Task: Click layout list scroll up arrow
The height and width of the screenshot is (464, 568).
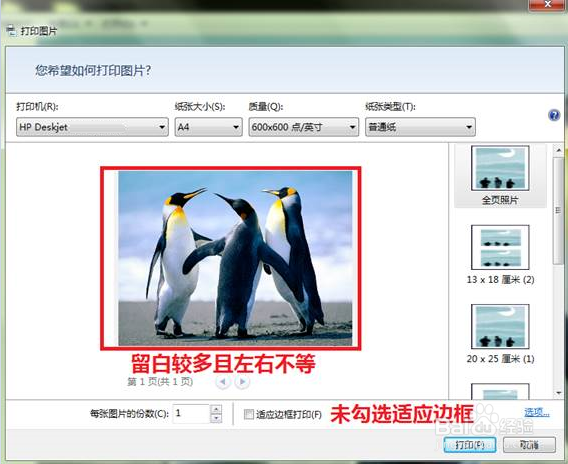Action: click(558, 150)
